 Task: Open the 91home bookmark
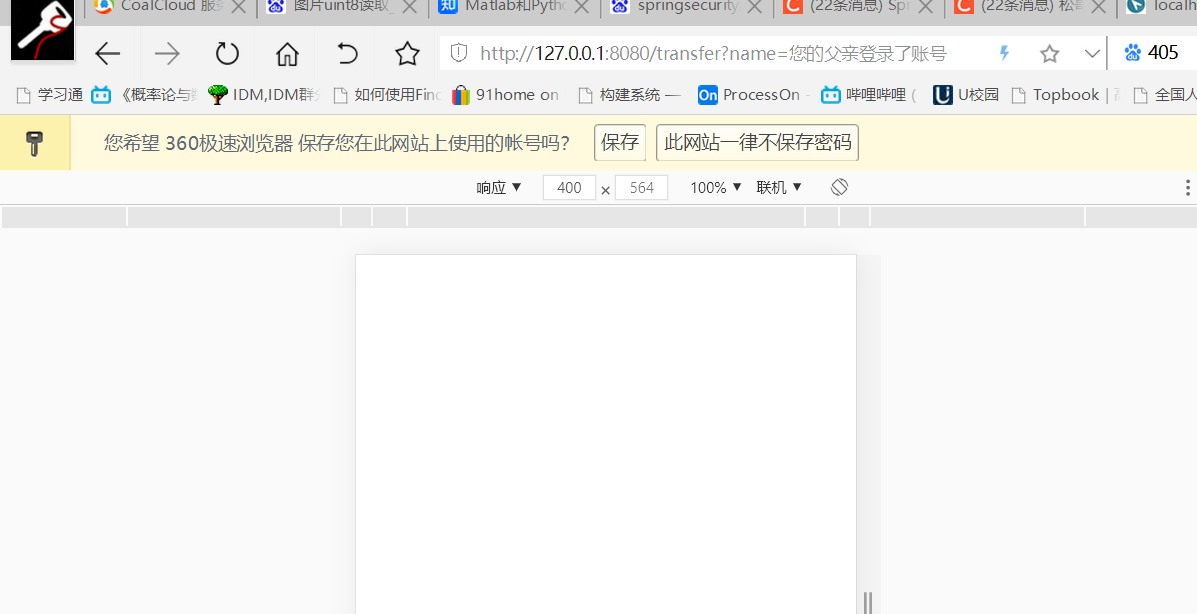click(x=505, y=95)
